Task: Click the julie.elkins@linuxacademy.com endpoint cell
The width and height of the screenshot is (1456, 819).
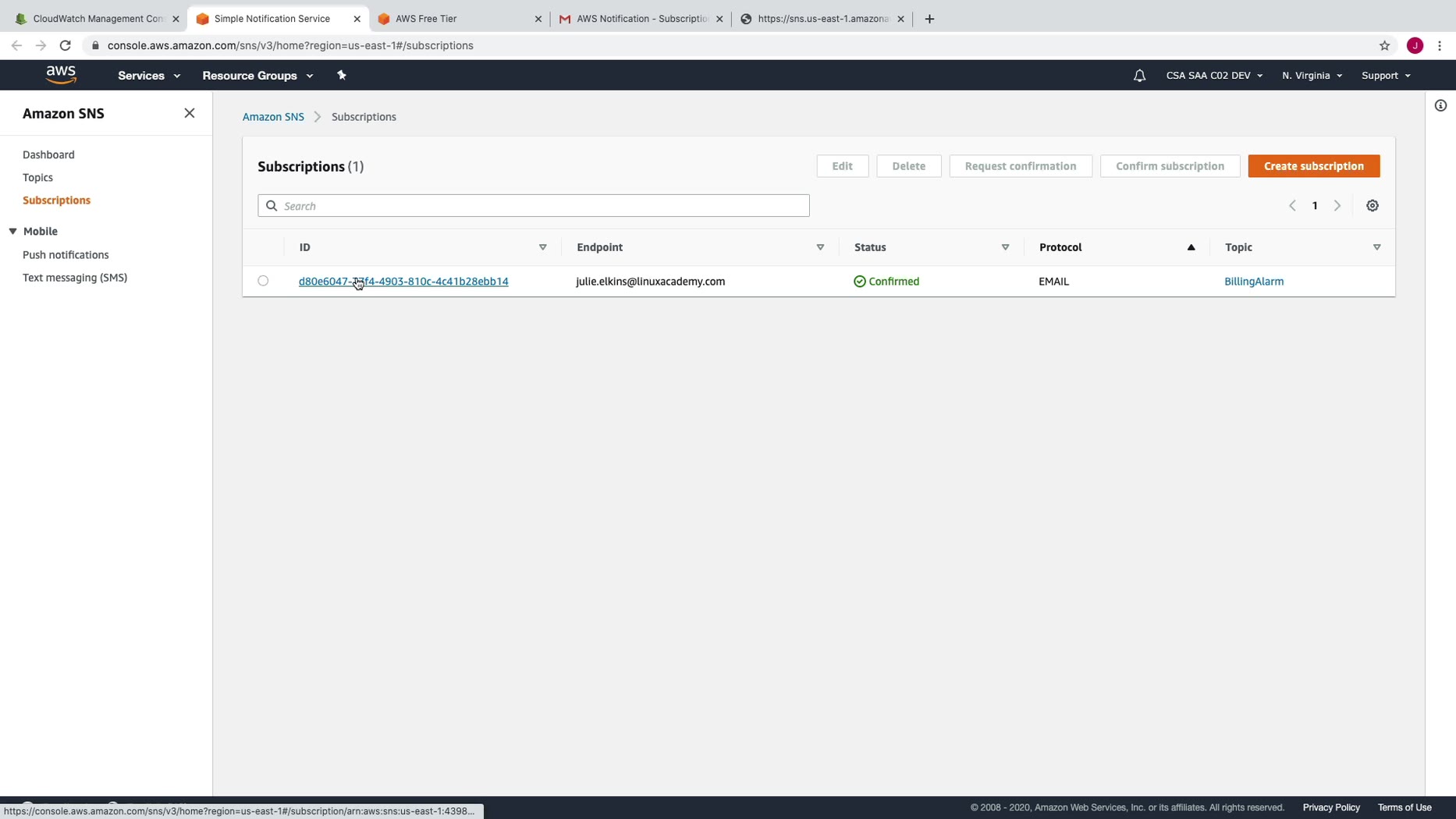Action: click(650, 281)
